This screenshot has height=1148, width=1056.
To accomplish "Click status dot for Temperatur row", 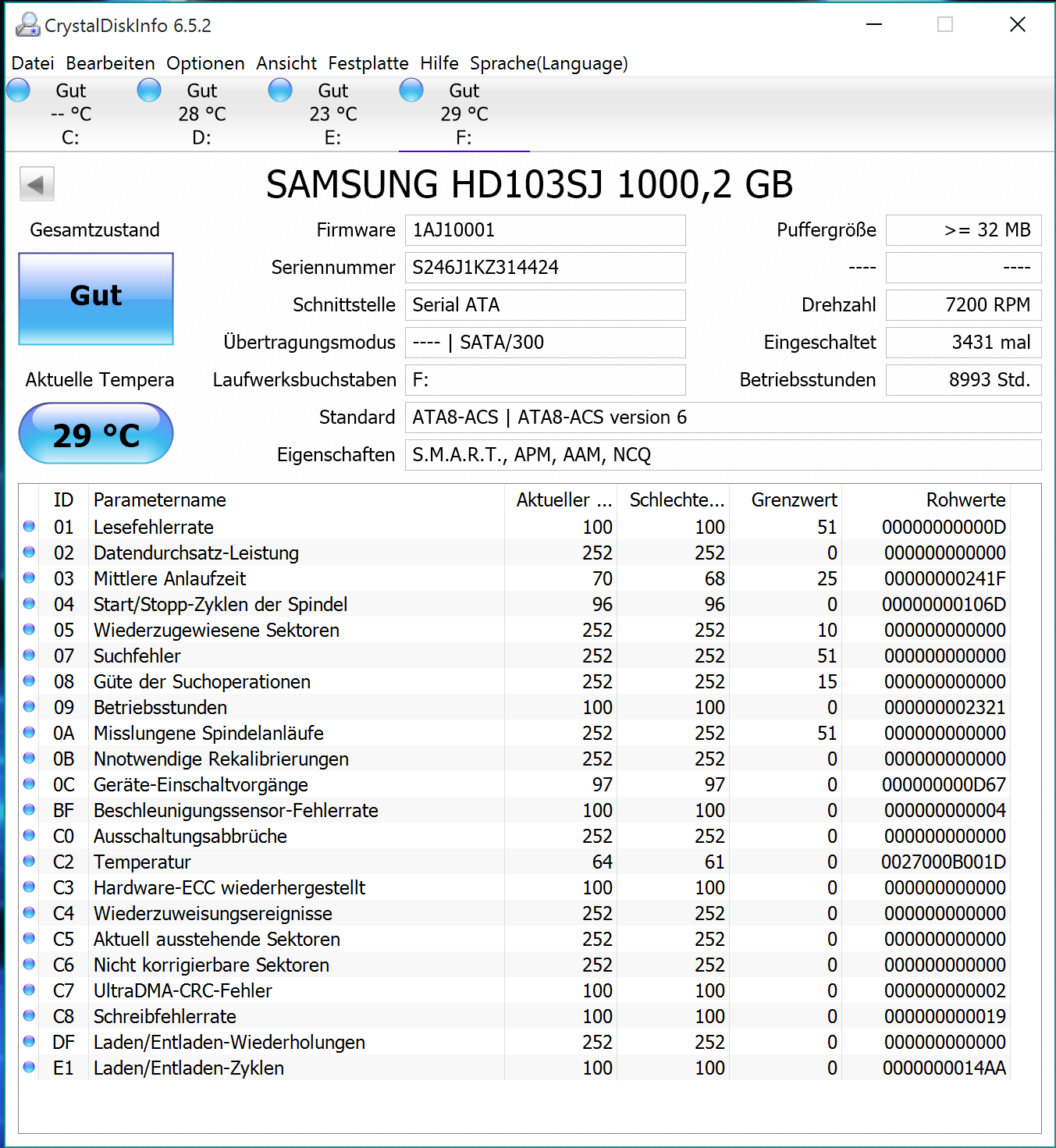I will [29, 861].
